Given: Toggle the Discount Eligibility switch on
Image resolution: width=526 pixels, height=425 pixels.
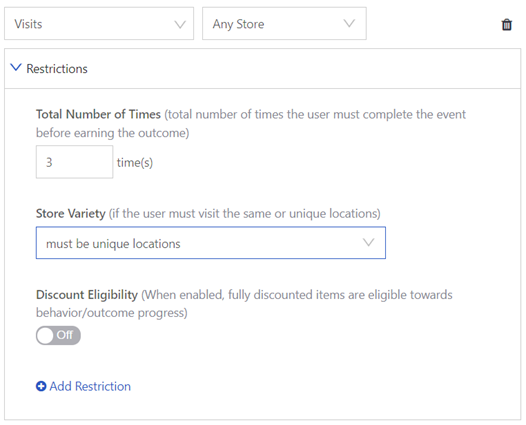Looking at the screenshot, I should point(58,335).
